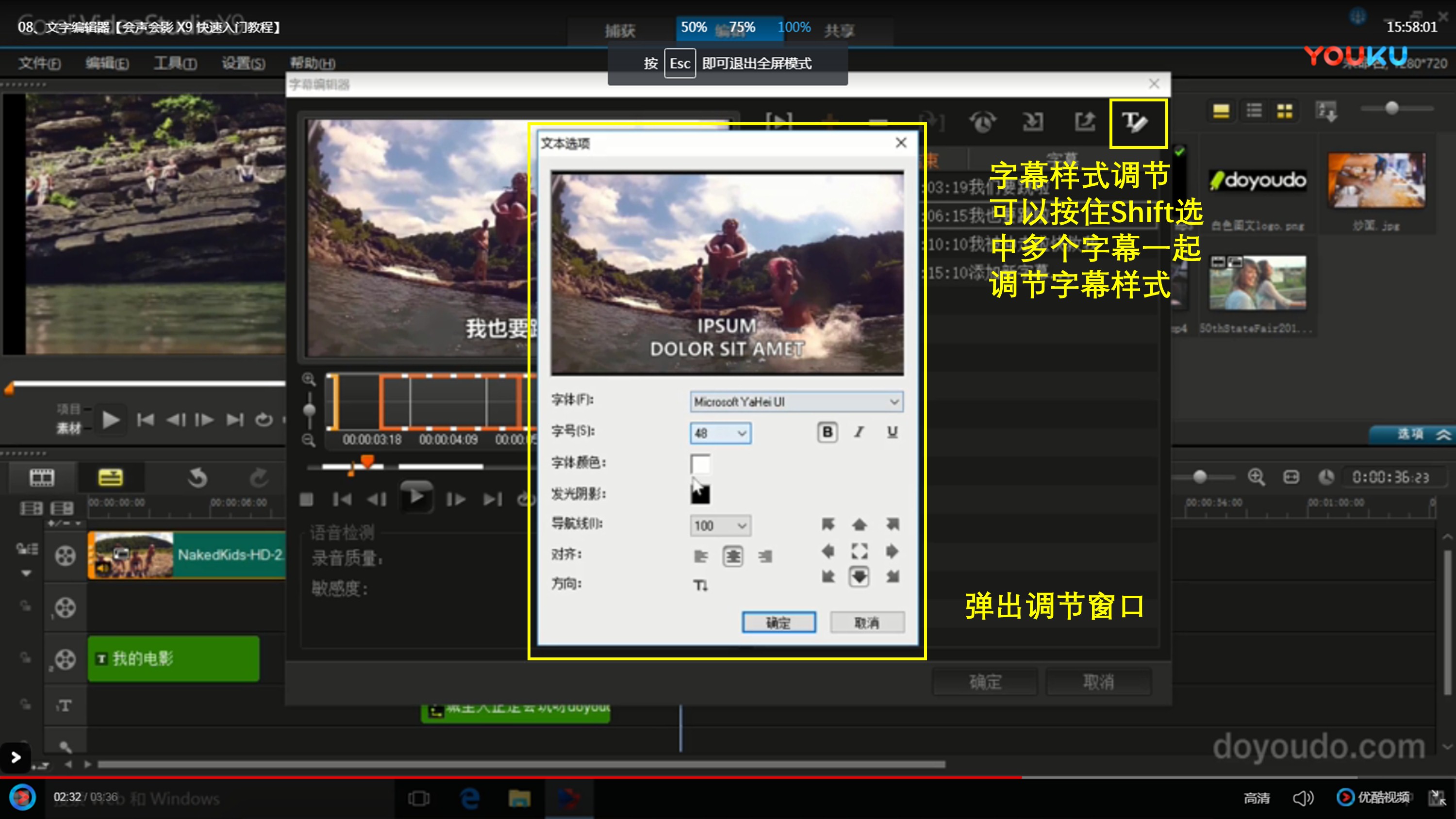The width and height of the screenshot is (1456, 819).
Task: Confirm text options with 确定 button
Action: click(x=778, y=623)
